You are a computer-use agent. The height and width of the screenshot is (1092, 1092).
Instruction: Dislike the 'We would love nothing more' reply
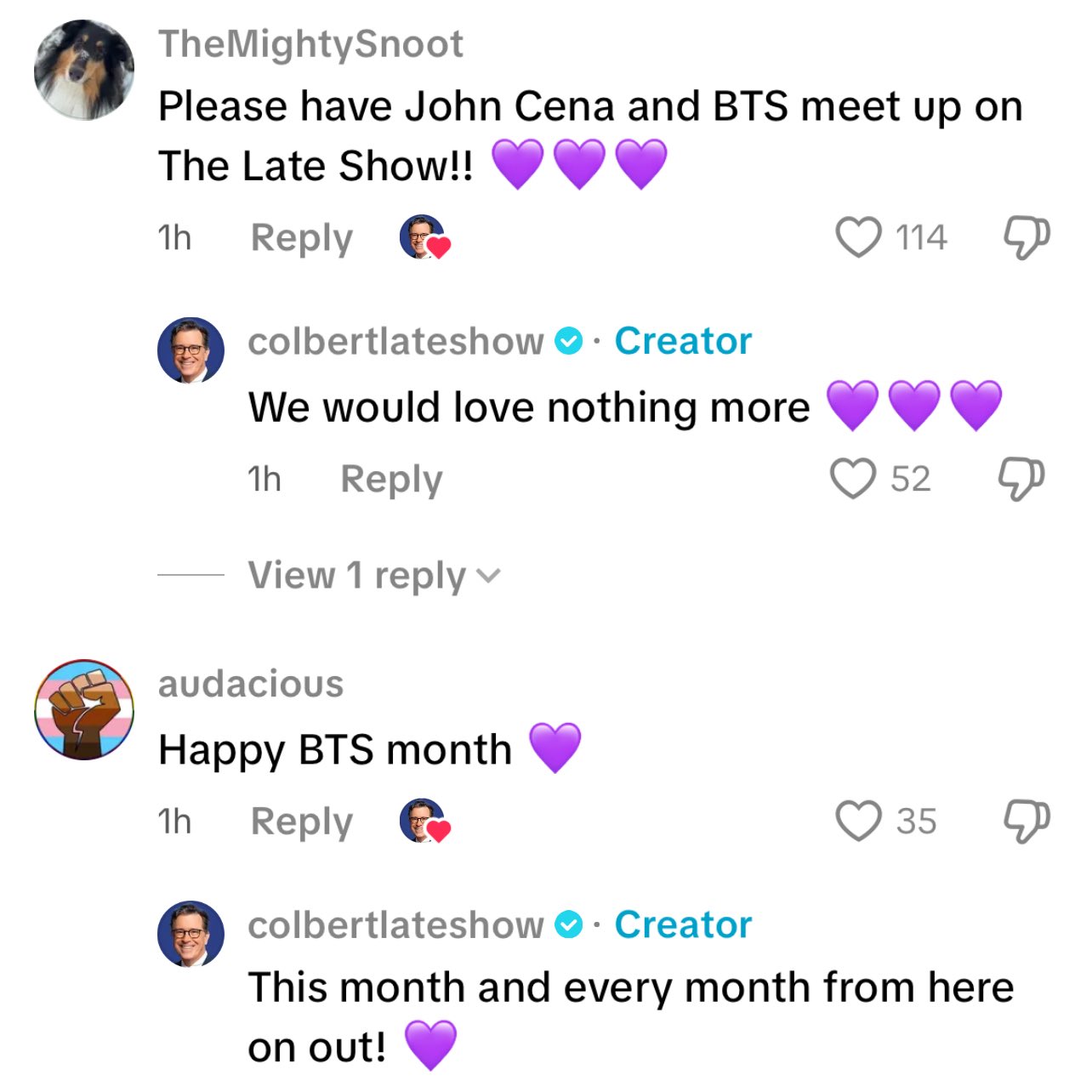point(1021,480)
